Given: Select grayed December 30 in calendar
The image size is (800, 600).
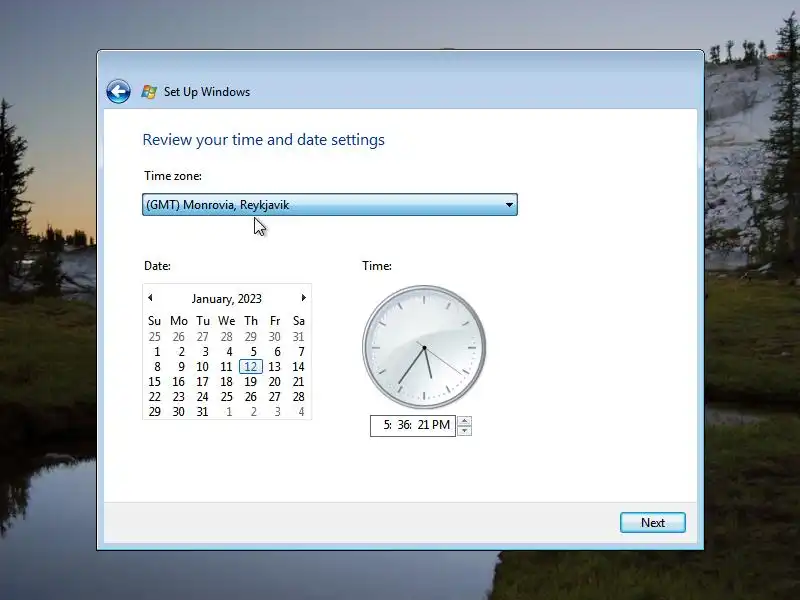Looking at the screenshot, I should coord(274,337).
